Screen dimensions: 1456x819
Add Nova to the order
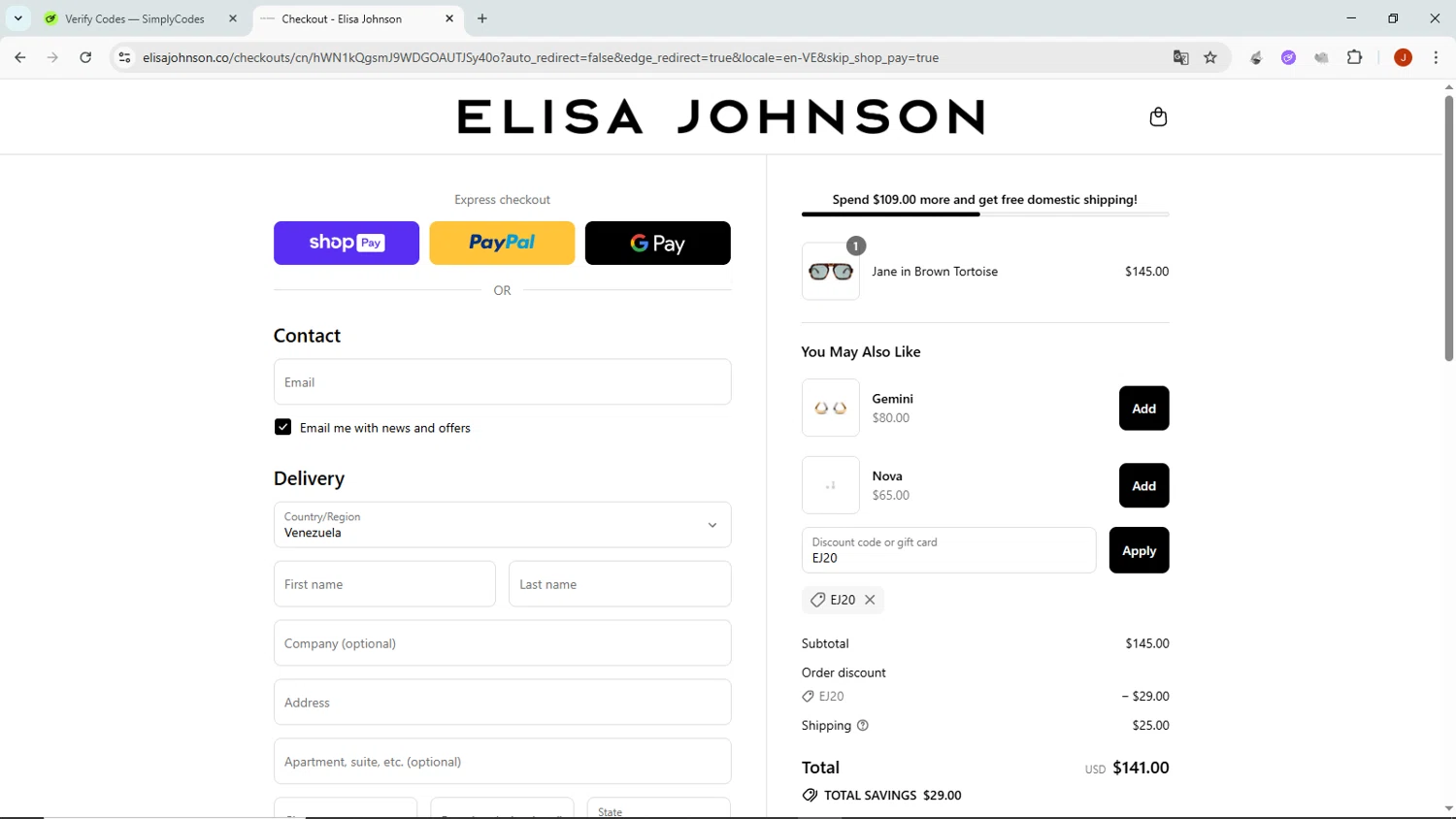[x=1143, y=485]
